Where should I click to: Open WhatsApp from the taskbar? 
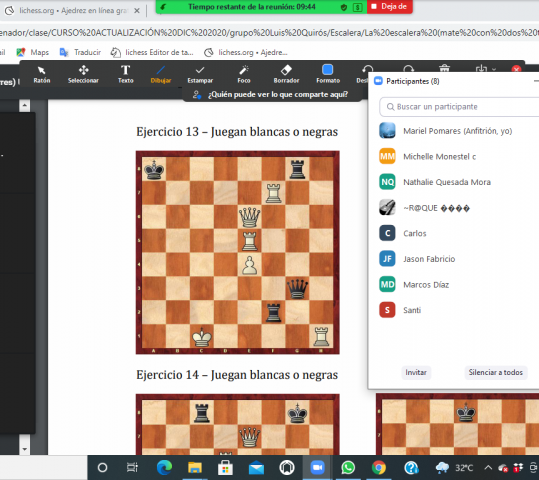click(348, 468)
